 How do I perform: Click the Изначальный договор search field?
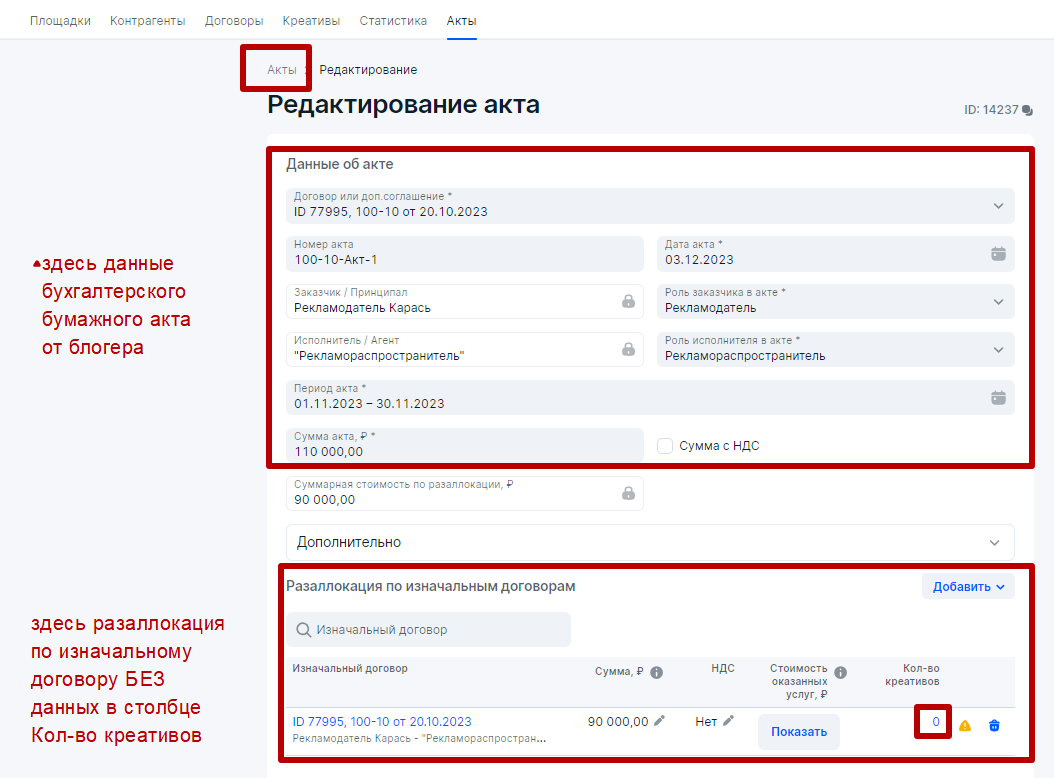(428, 630)
